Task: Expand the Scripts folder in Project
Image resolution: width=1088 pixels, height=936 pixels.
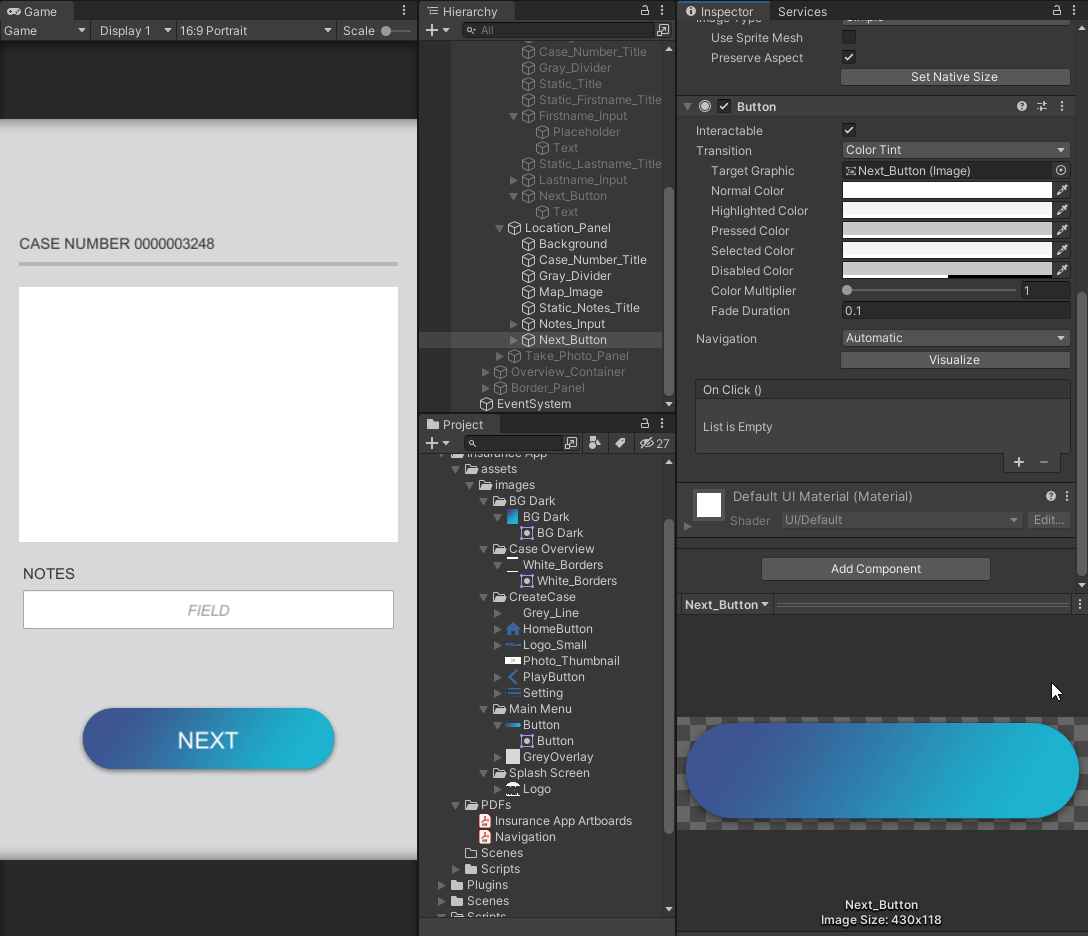Action: point(456,869)
